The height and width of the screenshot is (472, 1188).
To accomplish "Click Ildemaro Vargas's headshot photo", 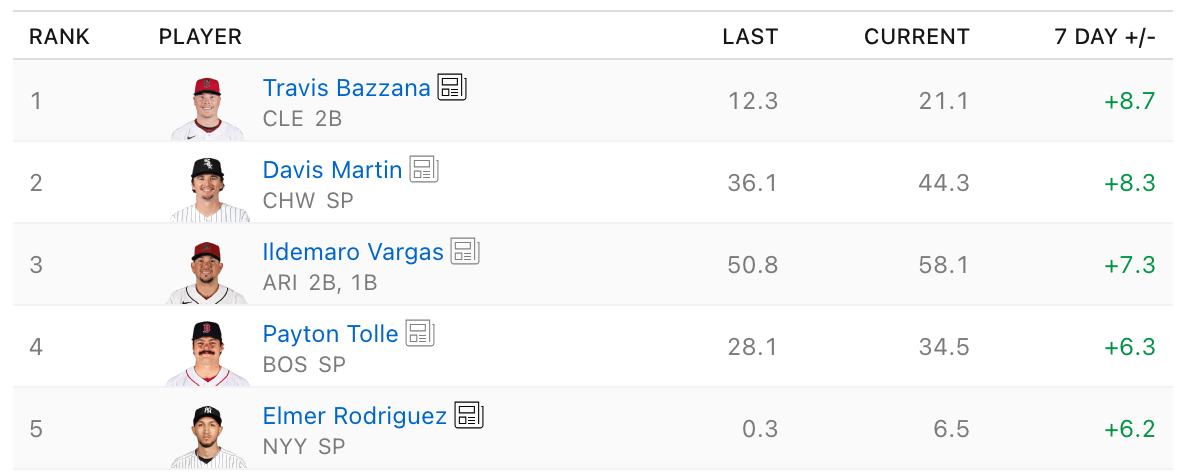I will pyautogui.click(x=207, y=272).
